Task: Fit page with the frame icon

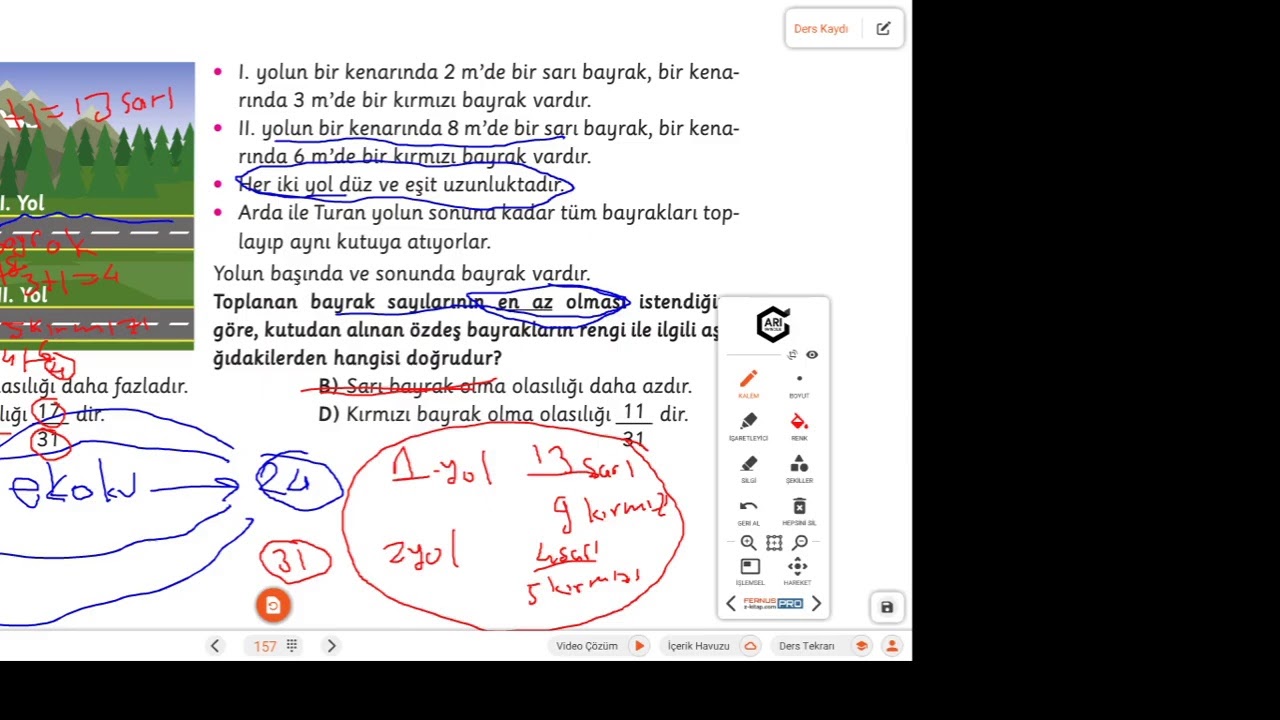Action: (774, 543)
